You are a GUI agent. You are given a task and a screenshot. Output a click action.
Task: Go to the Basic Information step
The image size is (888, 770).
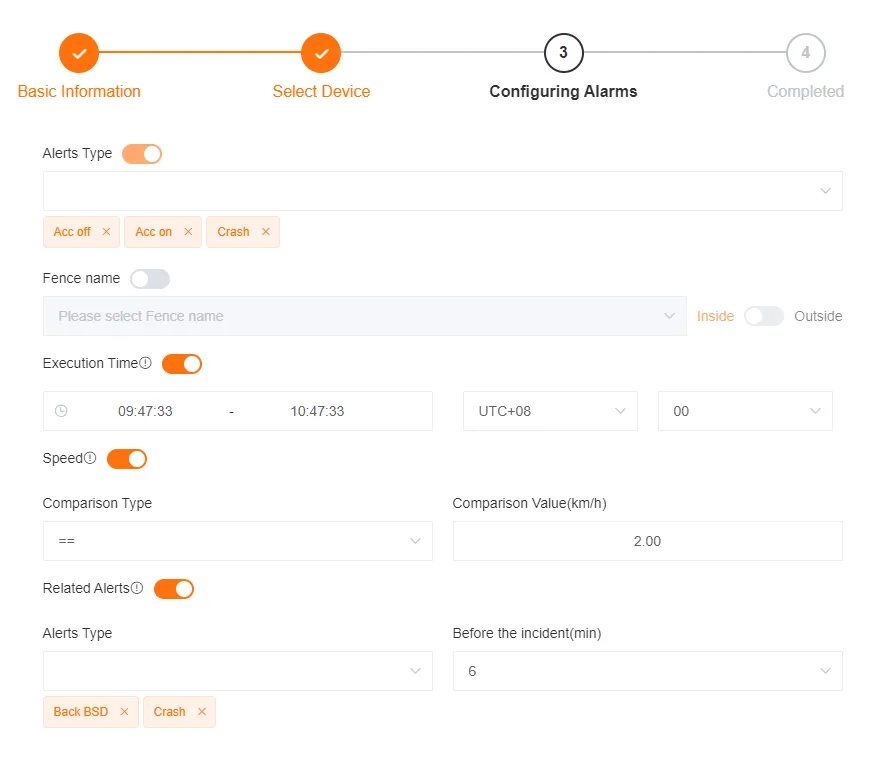[x=79, y=91]
